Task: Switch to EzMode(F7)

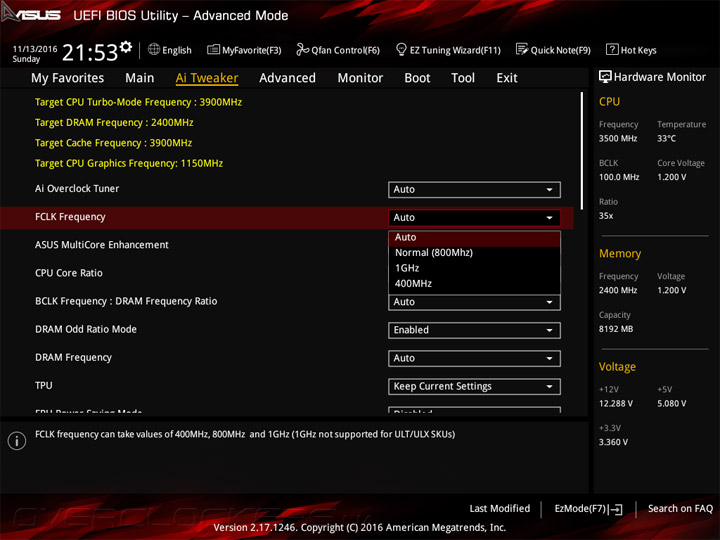Action: tap(588, 509)
